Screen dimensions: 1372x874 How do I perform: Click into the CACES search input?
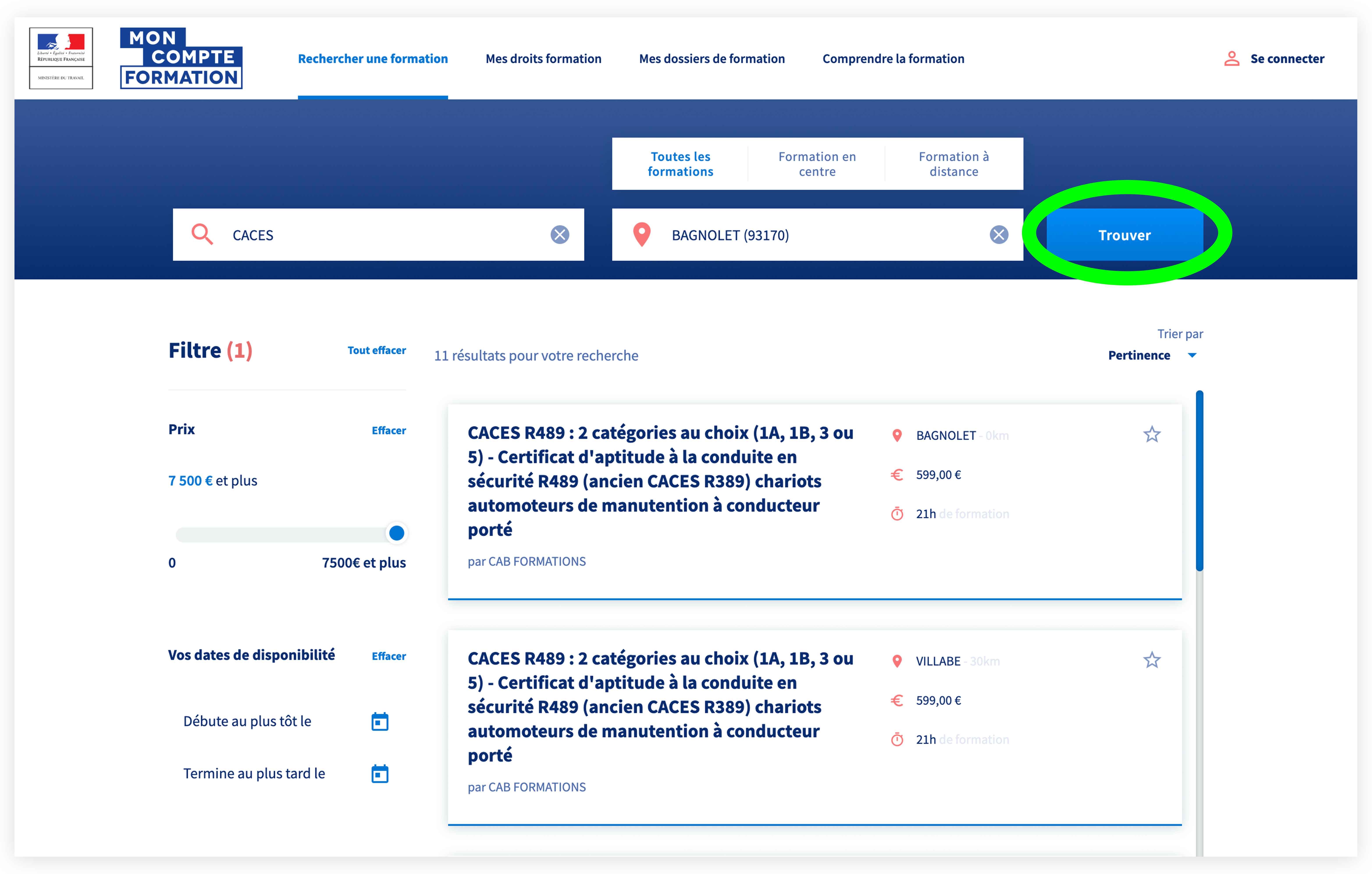pos(376,235)
